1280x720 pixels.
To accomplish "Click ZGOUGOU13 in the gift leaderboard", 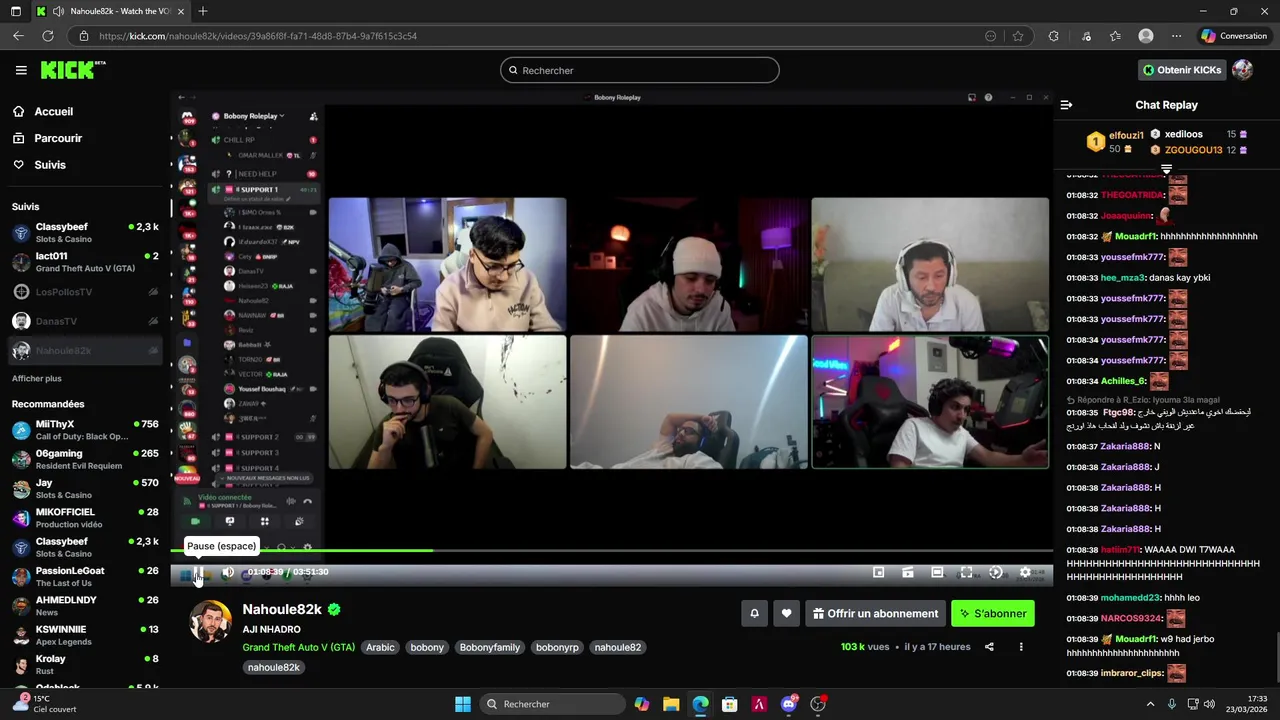I will tap(1193, 150).
